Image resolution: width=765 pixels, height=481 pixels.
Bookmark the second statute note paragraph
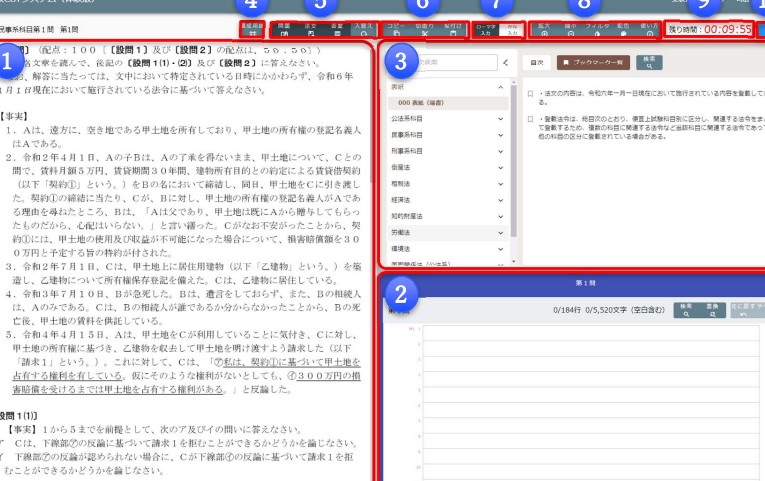[530, 119]
